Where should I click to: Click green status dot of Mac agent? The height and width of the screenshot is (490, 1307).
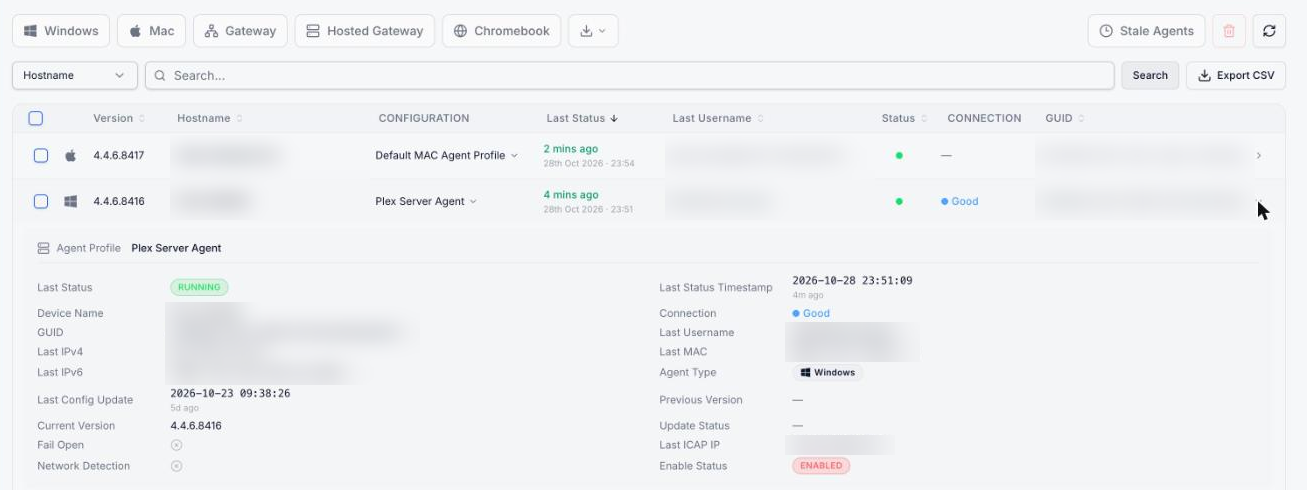899,156
